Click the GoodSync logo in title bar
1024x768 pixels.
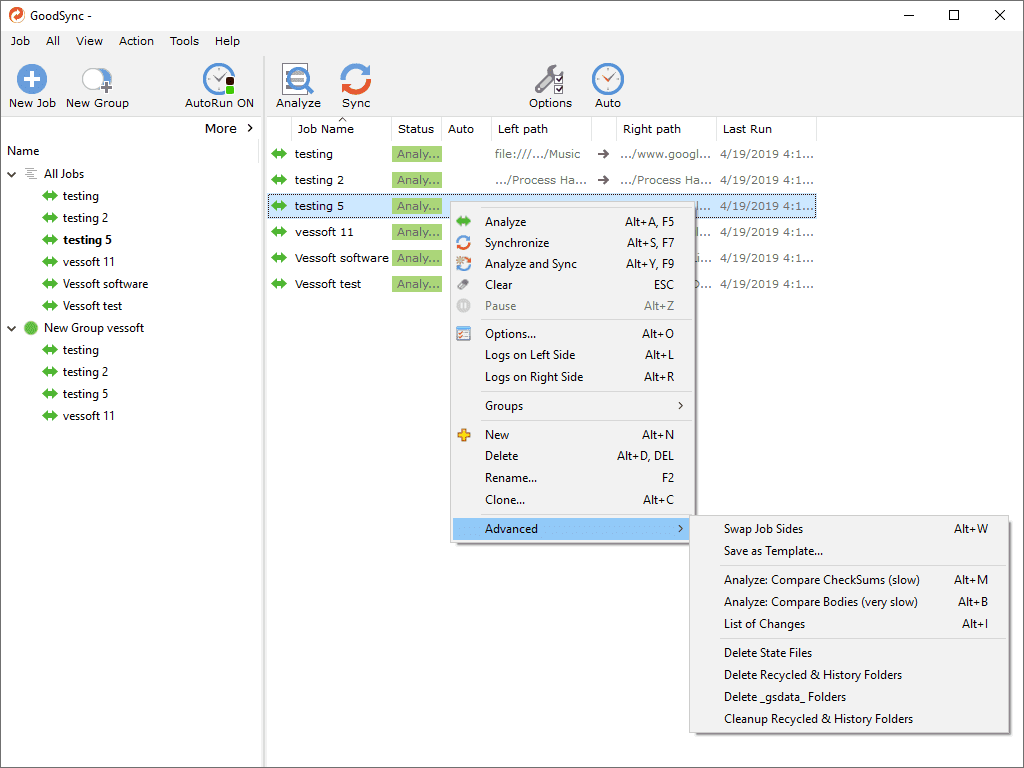16,15
